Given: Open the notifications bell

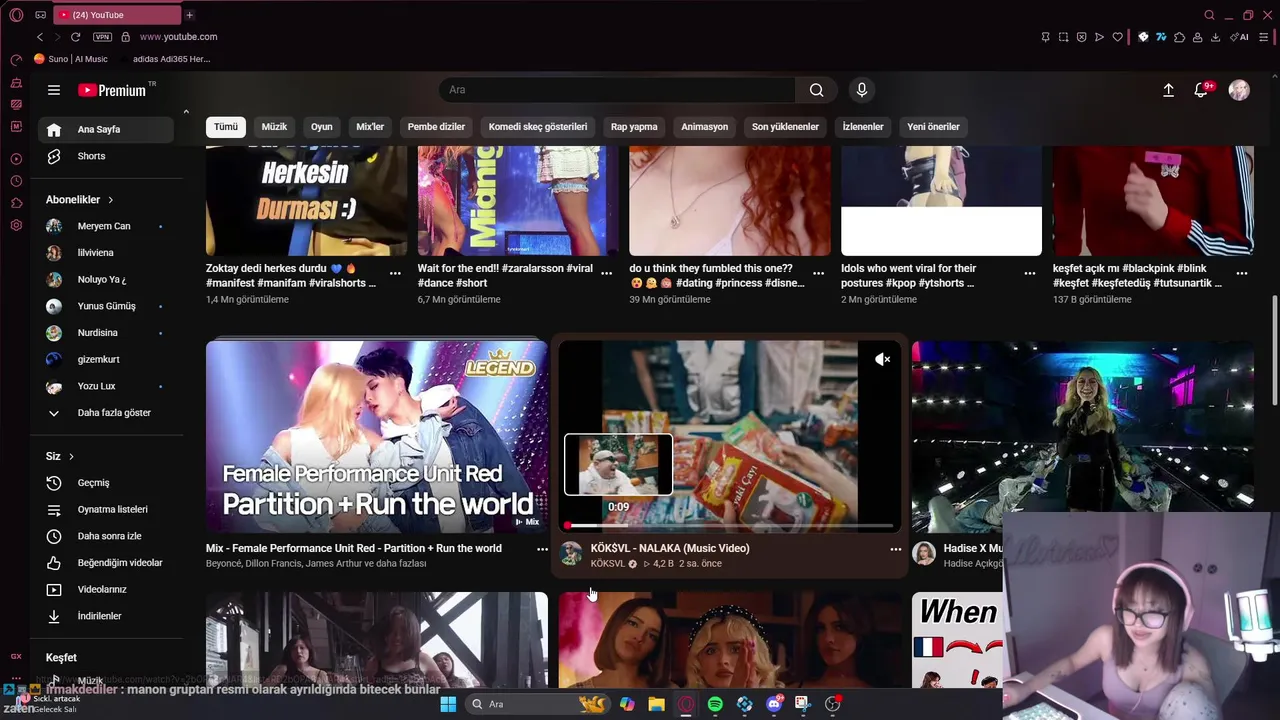Looking at the screenshot, I should click(x=1201, y=90).
